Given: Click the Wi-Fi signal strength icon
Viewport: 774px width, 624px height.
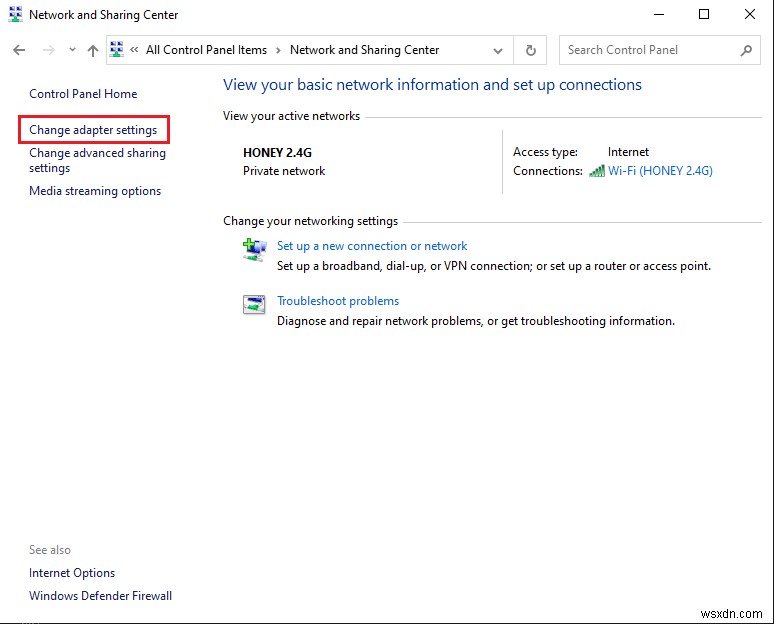Looking at the screenshot, I should click(x=597, y=171).
